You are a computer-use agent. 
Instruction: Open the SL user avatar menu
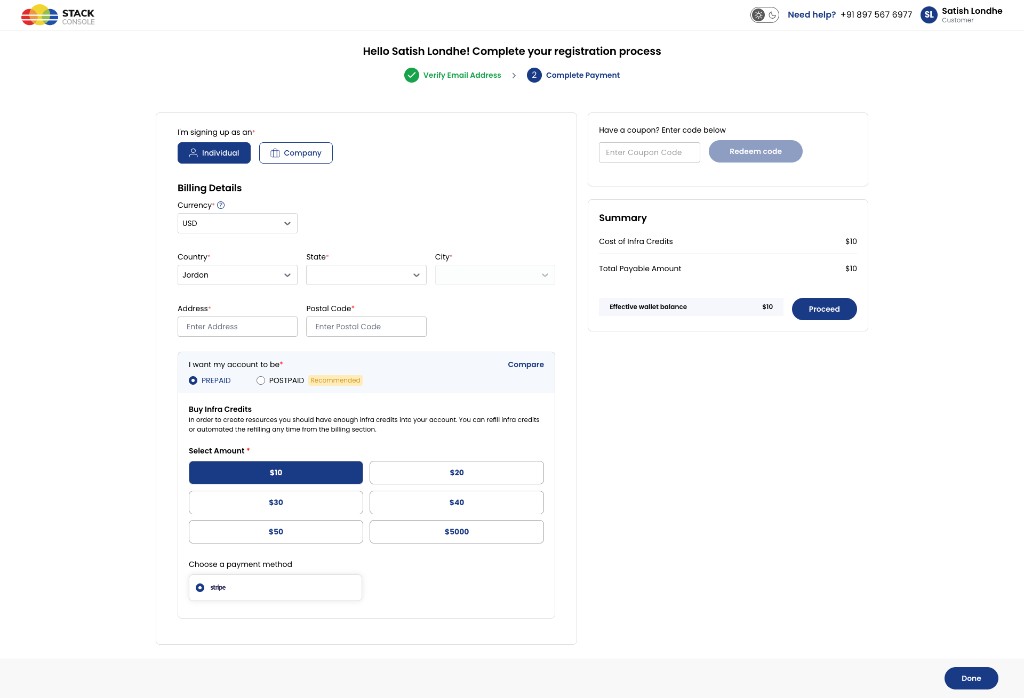(928, 15)
